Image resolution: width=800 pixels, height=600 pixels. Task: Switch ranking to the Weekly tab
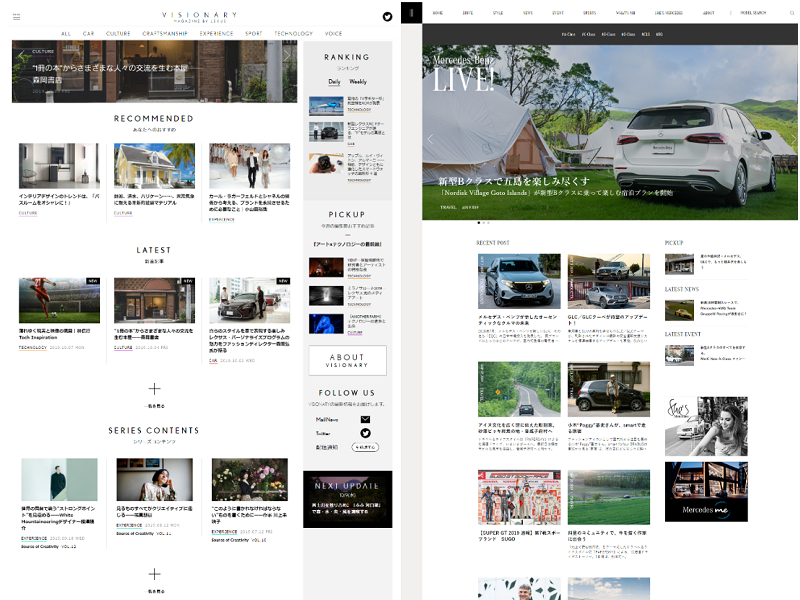(x=358, y=82)
